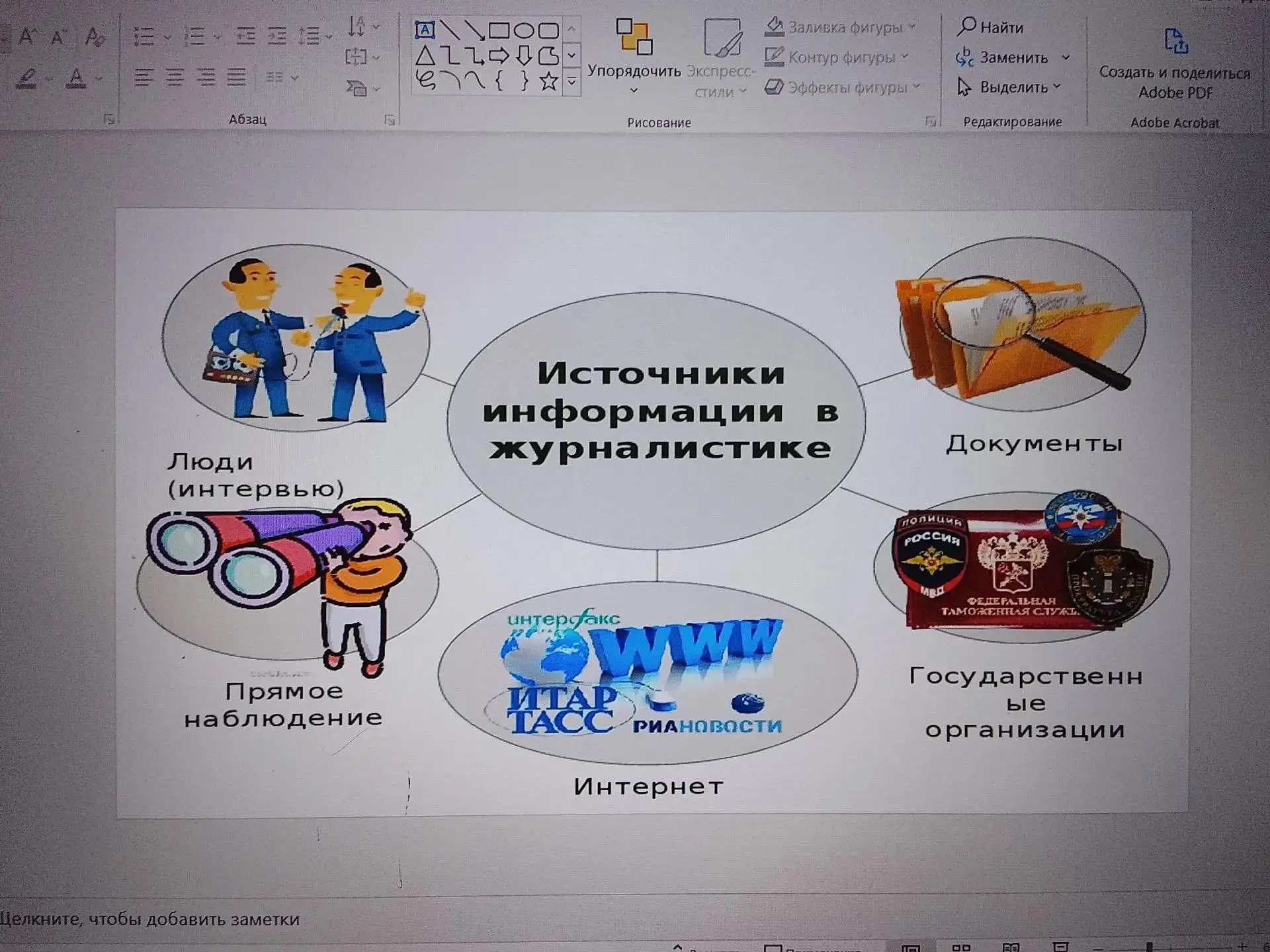
Task: Click the Decrease Font Size icon
Action: [58, 36]
